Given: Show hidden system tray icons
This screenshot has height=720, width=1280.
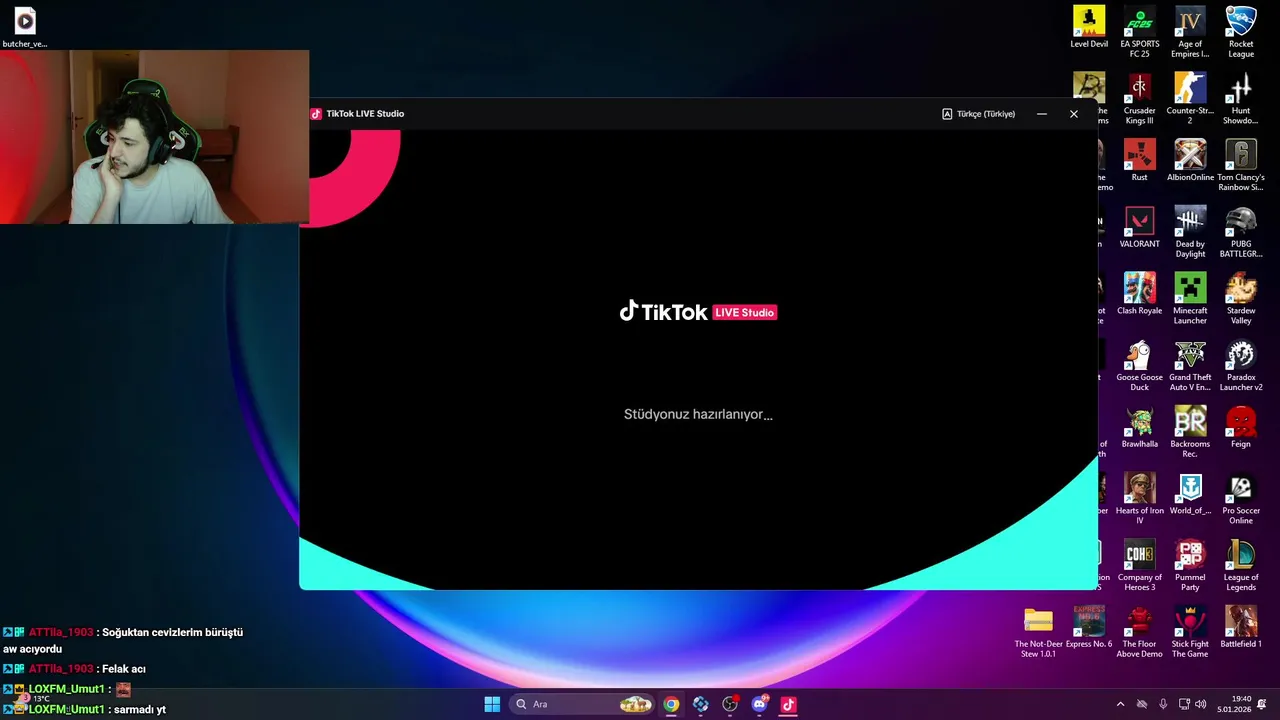Looking at the screenshot, I should (x=1120, y=704).
